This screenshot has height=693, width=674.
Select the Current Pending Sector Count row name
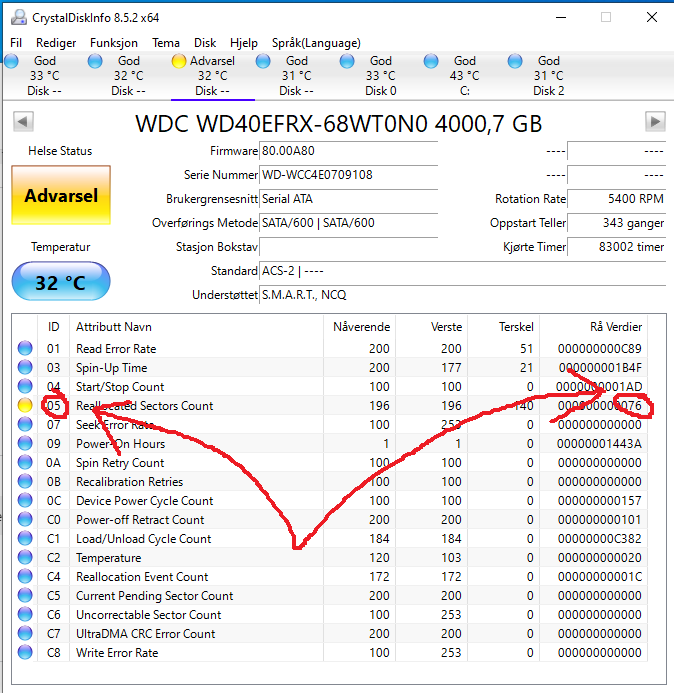154,596
